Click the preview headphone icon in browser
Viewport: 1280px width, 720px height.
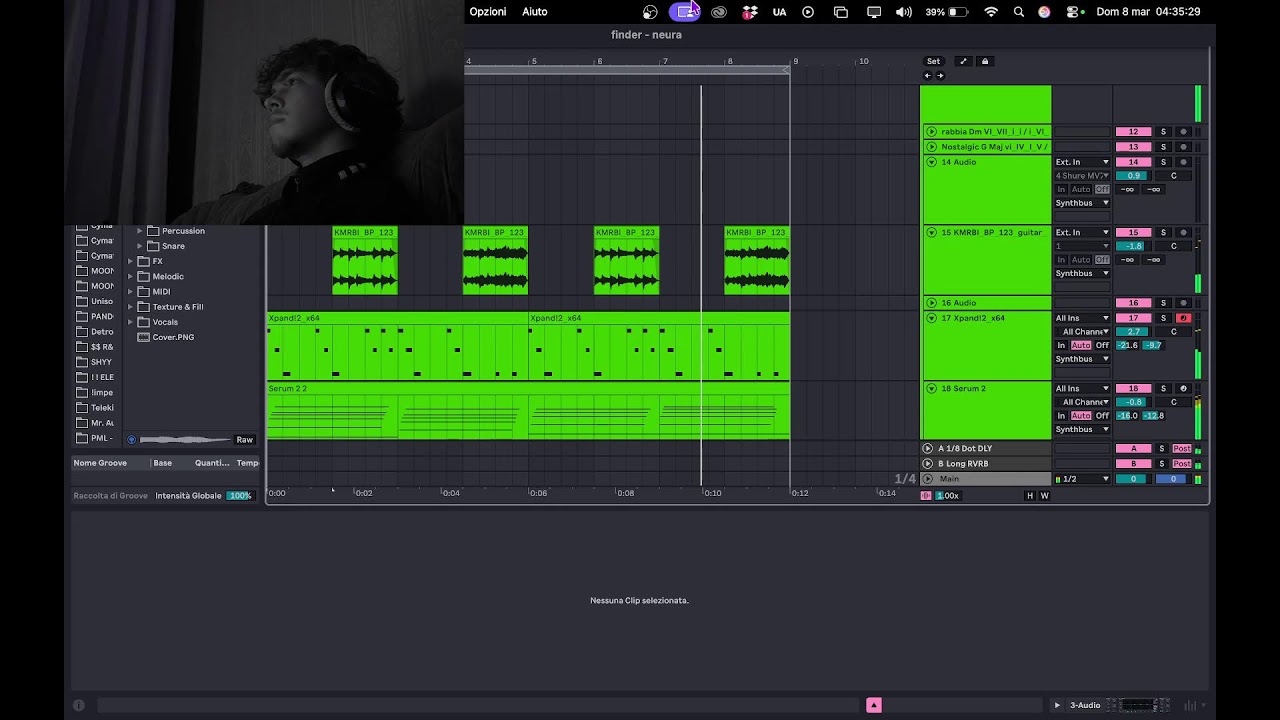click(131, 440)
